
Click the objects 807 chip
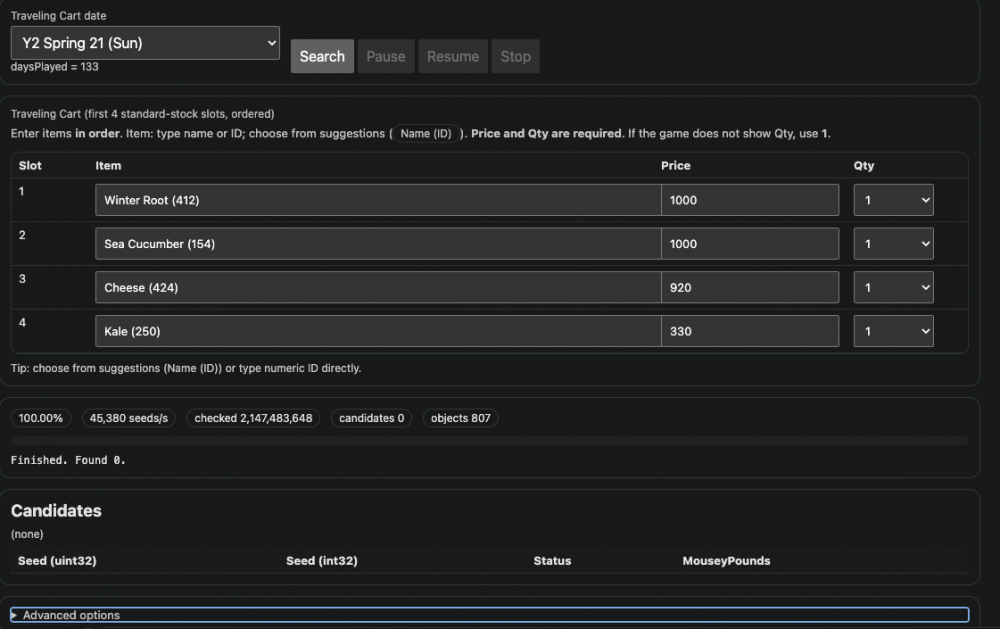(460, 418)
